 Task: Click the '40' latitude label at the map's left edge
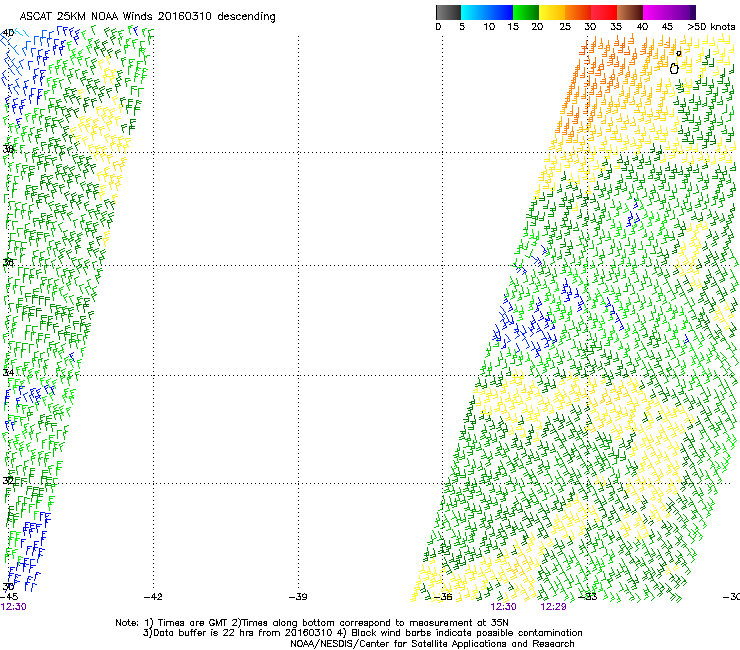coord(8,33)
